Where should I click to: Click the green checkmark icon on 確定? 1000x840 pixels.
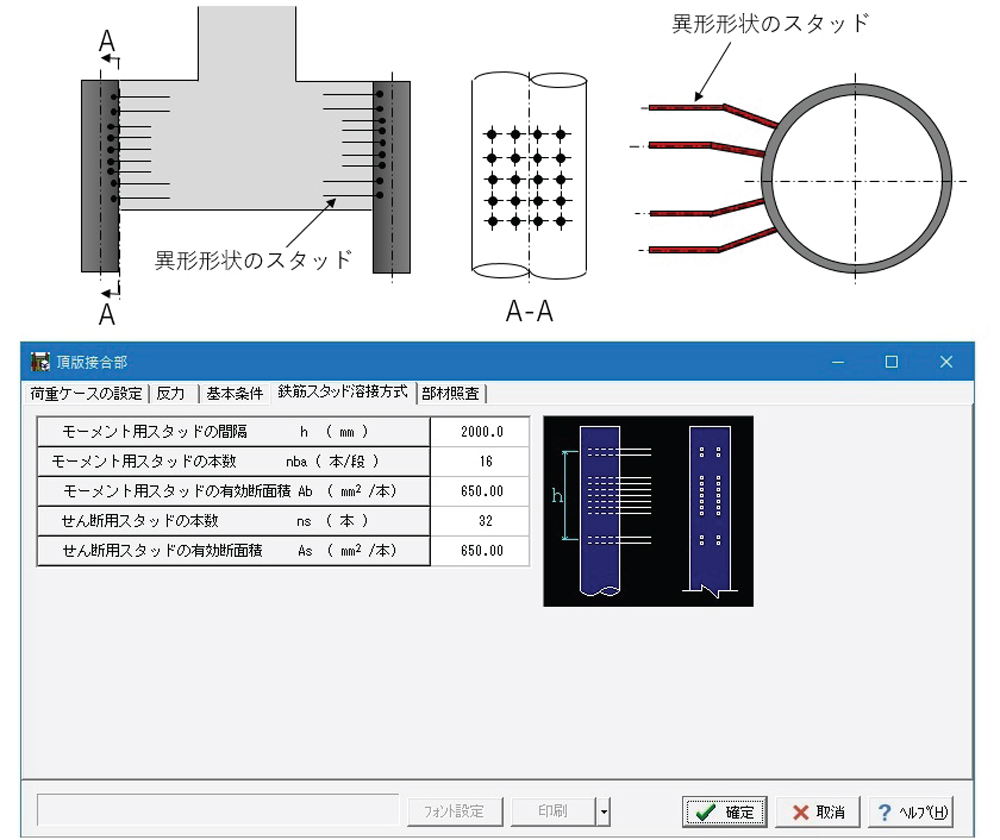click(x=705, y=812)
